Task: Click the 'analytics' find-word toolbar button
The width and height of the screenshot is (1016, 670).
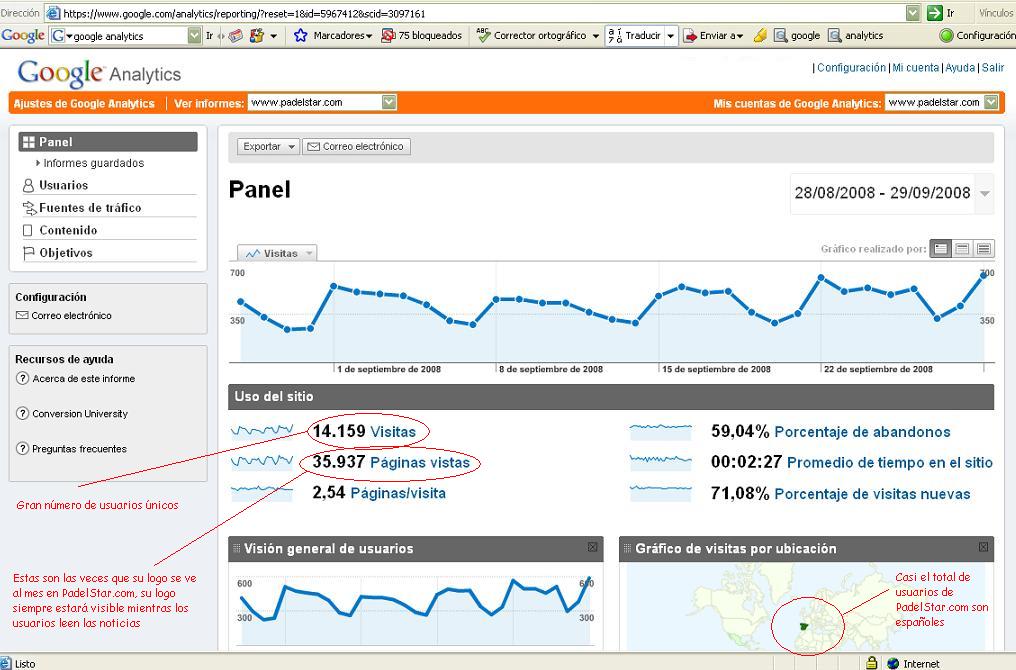Action: (x=856, y=36)
